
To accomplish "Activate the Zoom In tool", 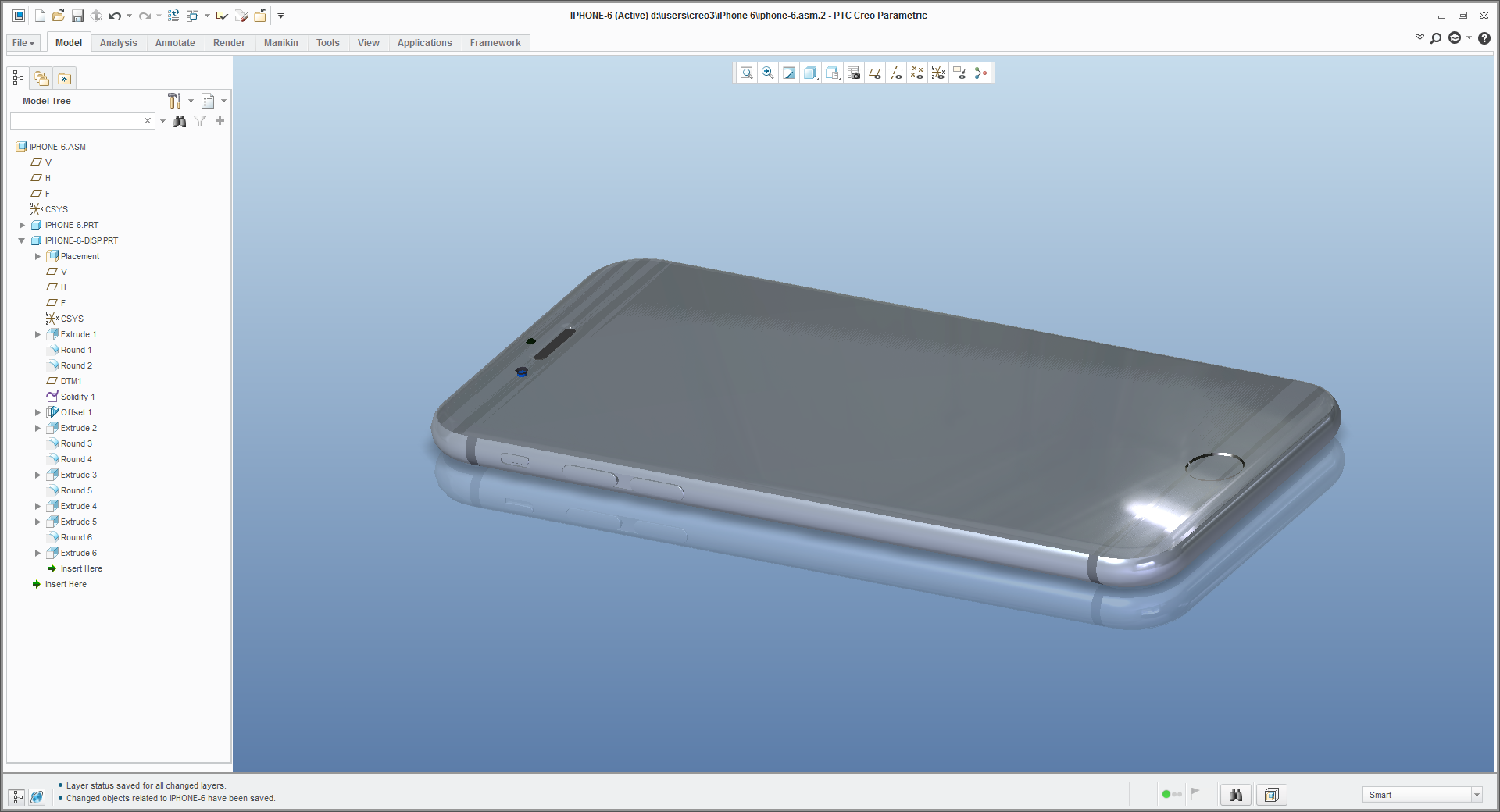I will [767, 73].
